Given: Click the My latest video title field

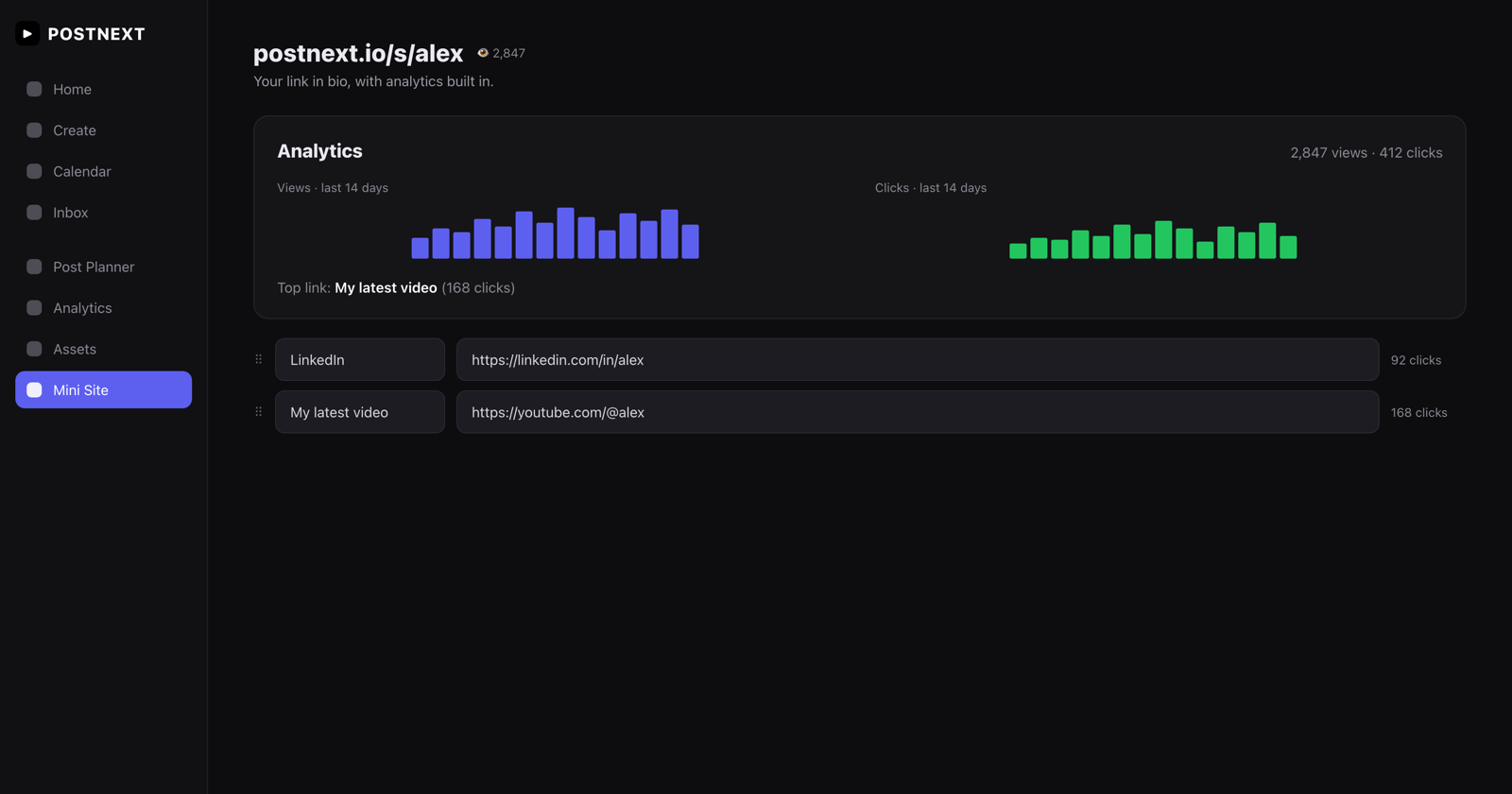Looking at the screenshot, I should 360,412.
